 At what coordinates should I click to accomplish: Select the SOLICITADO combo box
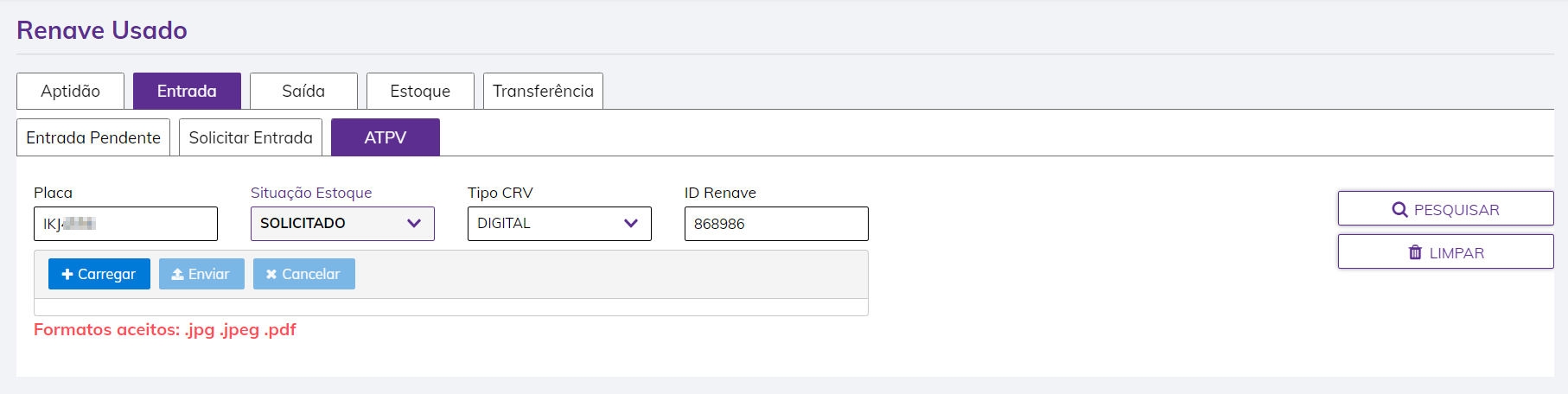(328, 223)
